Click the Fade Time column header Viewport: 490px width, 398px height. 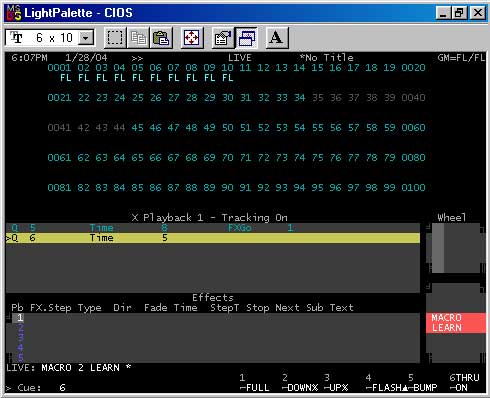pyautogui.click(x=171, y=308)
